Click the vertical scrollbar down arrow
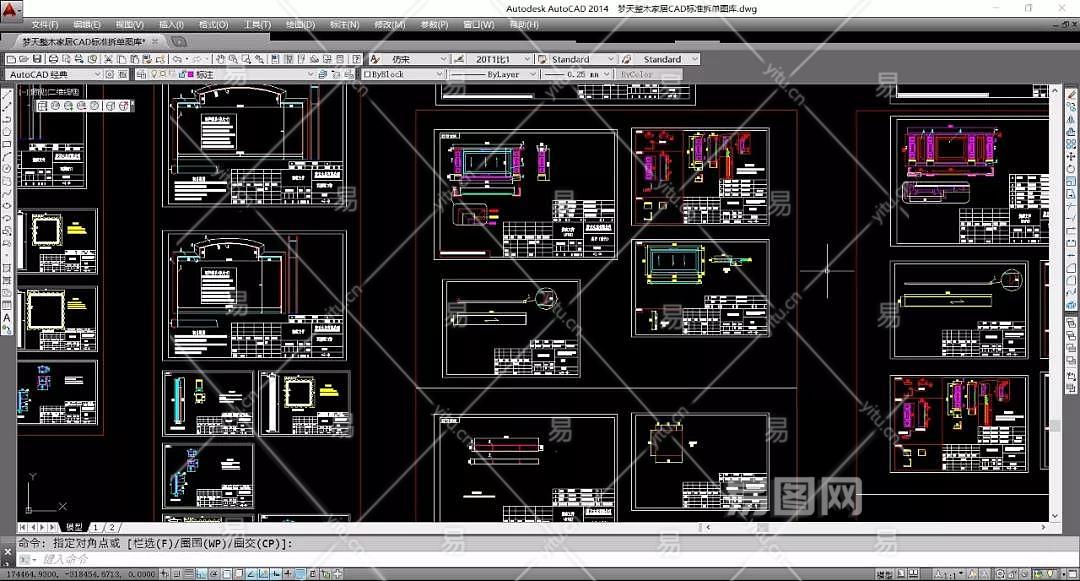The width and height of the screenshot is (1080, 581). (x=1055, y=515)
